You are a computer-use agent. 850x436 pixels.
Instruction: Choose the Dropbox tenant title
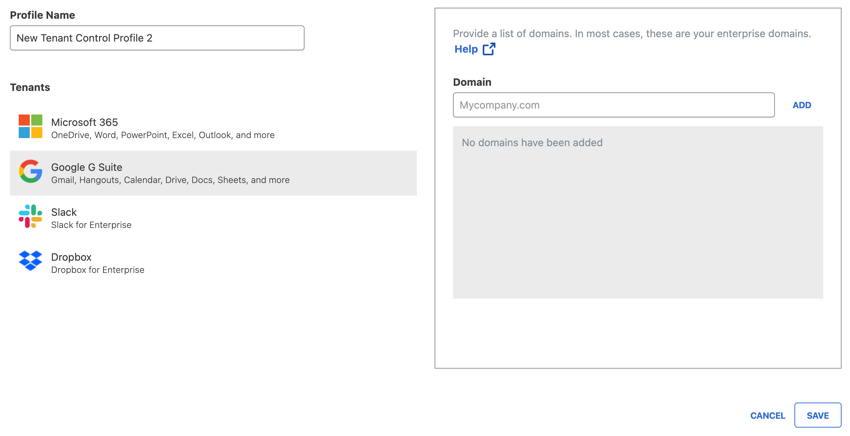[71, 257]
